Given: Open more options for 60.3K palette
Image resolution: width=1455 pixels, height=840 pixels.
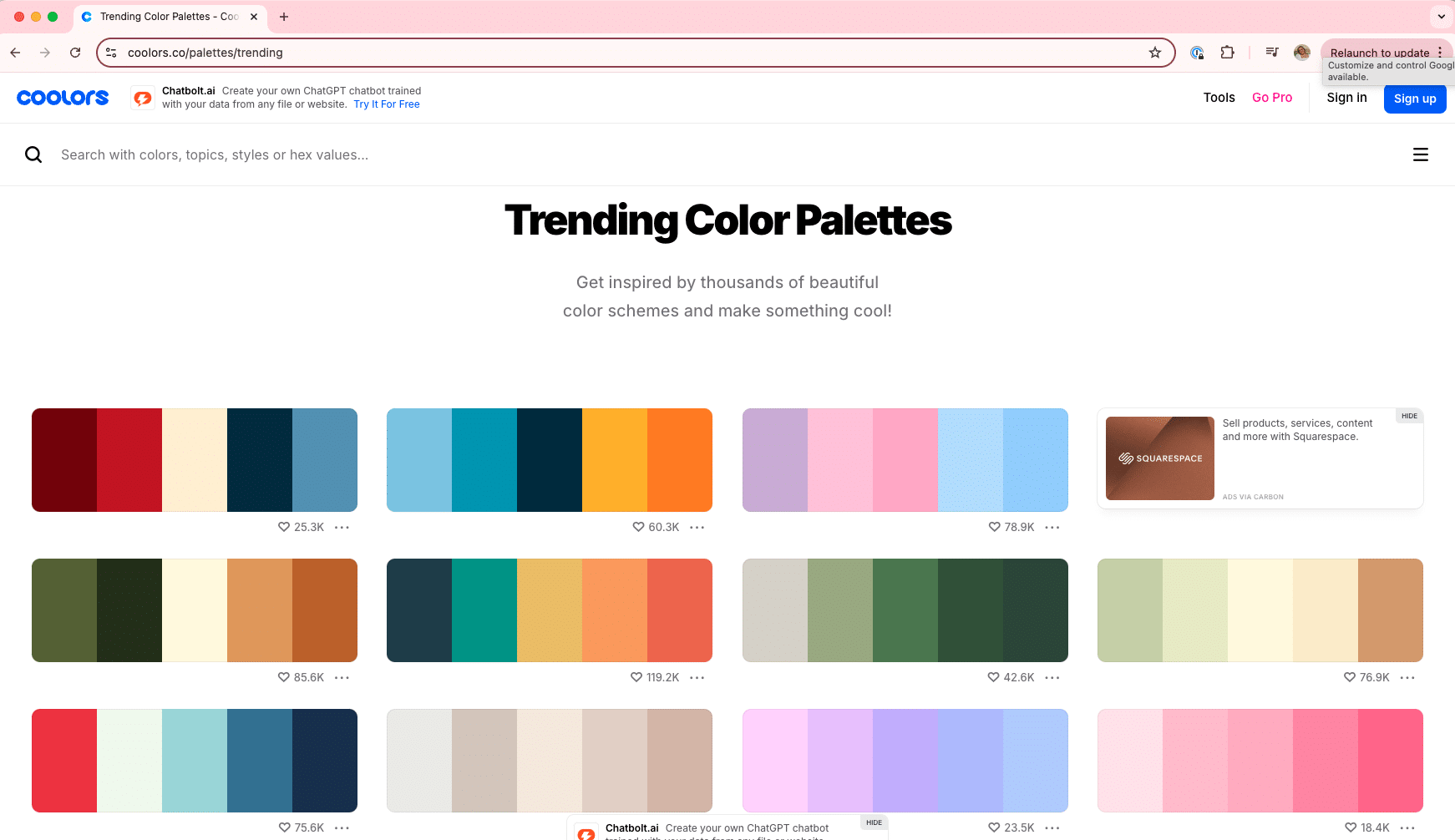Looking at the screenshot, I should click(697, 527).
